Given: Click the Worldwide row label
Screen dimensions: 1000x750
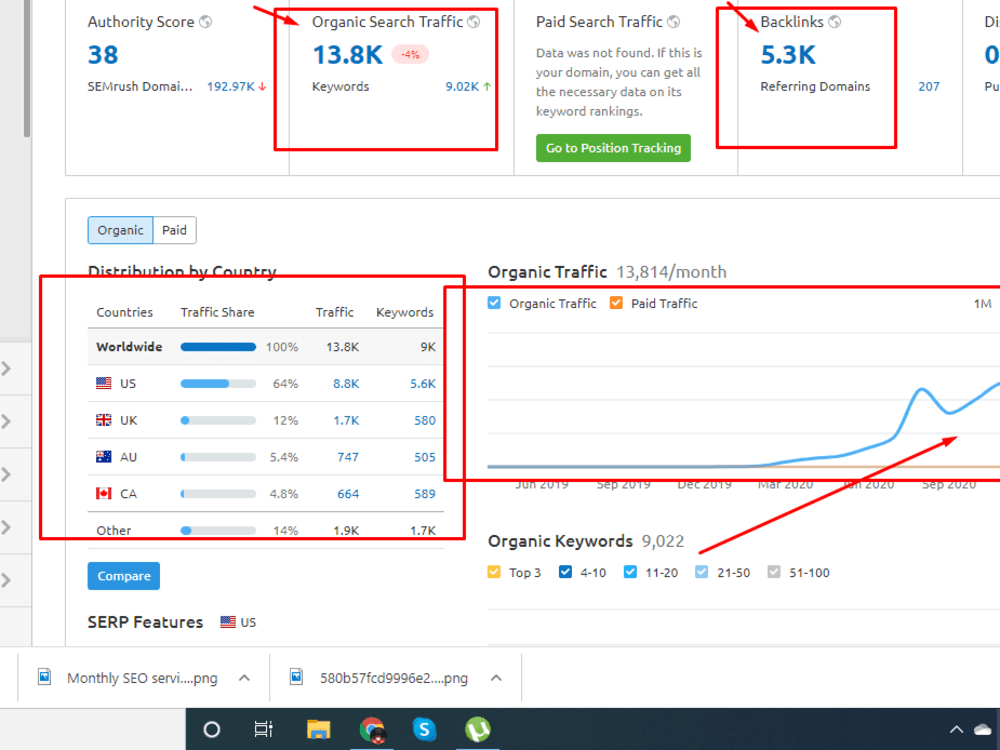Looking at the screenshot, I should pos(129,347).
